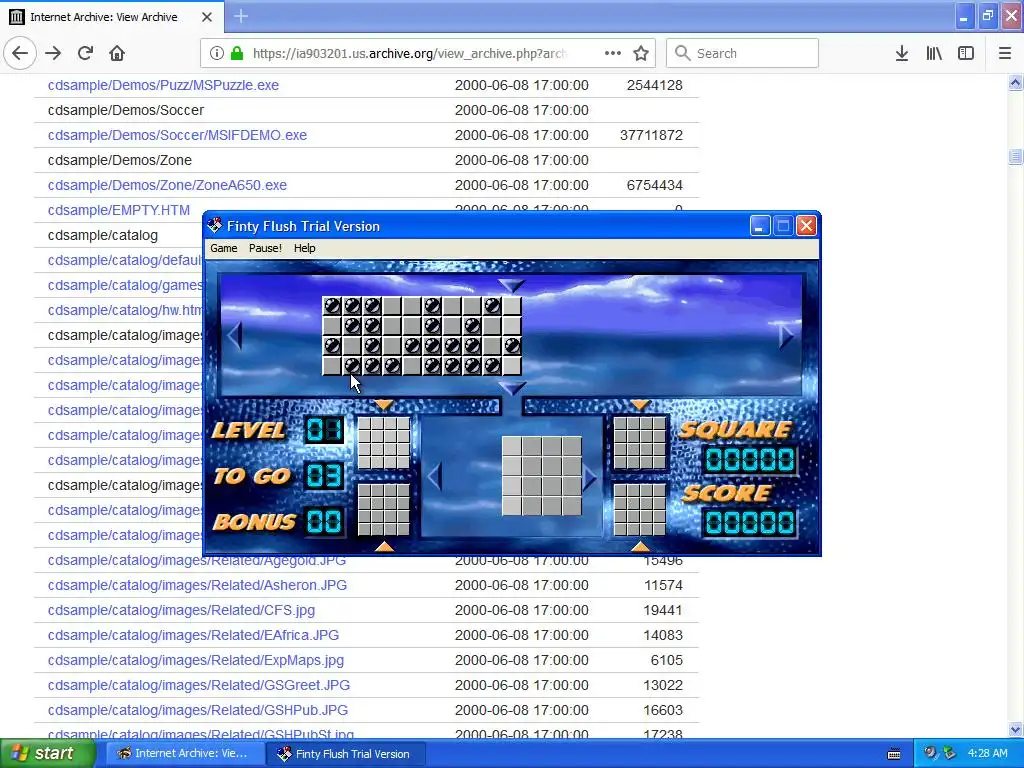
Task: Click the top down-pointing arrow above the ball grid
Action: pos(511,285)
